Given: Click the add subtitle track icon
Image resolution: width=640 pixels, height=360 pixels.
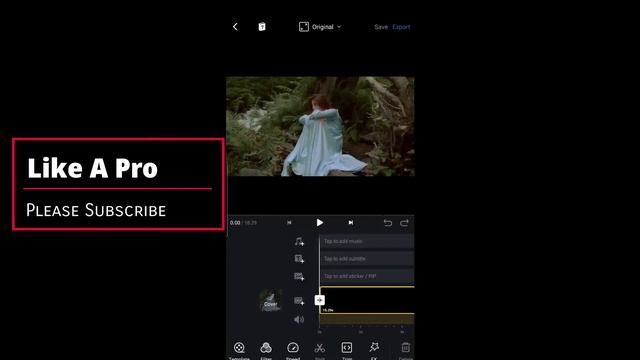Looking at the screenshot, I should (x=299, y=259).
